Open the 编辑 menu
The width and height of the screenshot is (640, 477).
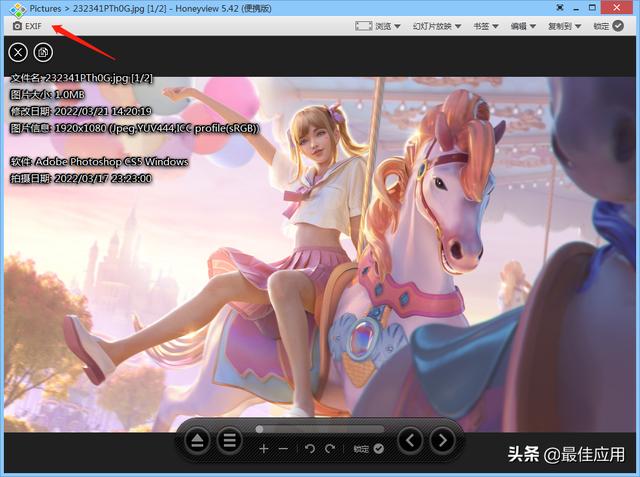point(523,26)
